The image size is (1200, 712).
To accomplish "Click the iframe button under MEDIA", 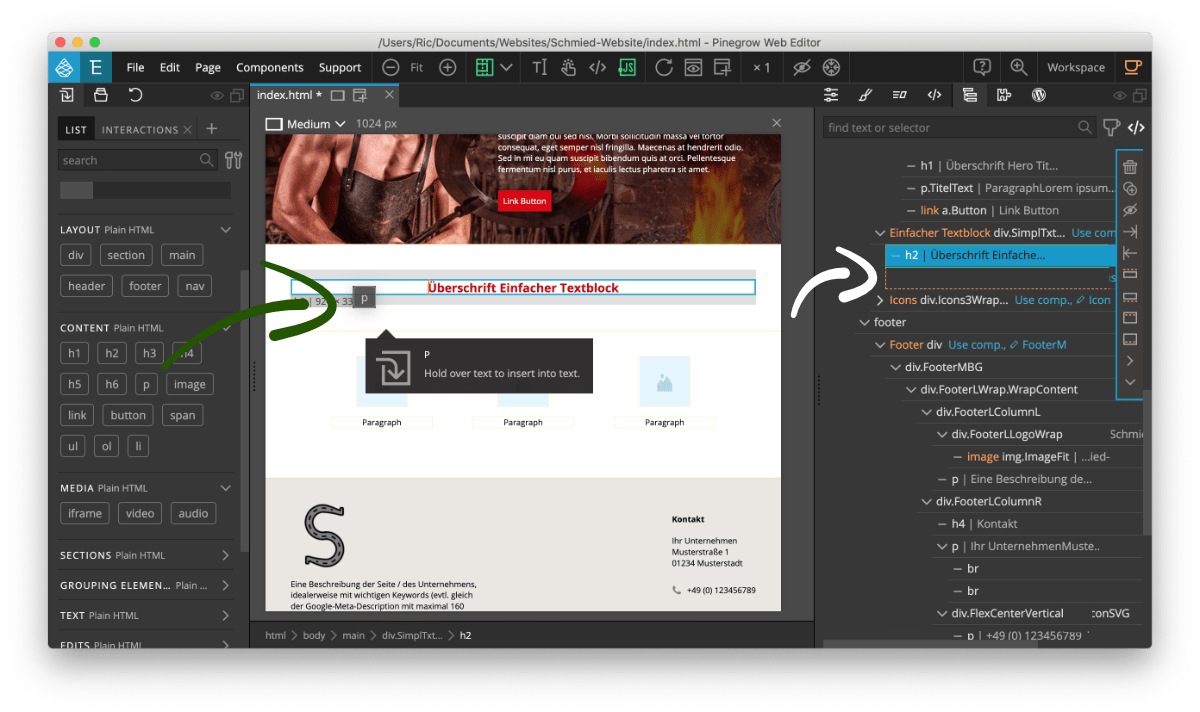I will [85, 513].
